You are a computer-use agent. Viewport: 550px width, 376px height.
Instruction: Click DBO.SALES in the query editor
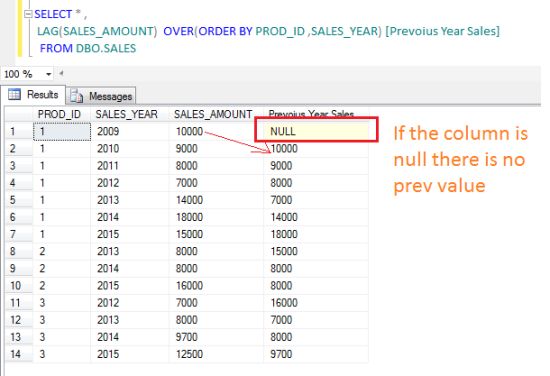click(106, 48)
